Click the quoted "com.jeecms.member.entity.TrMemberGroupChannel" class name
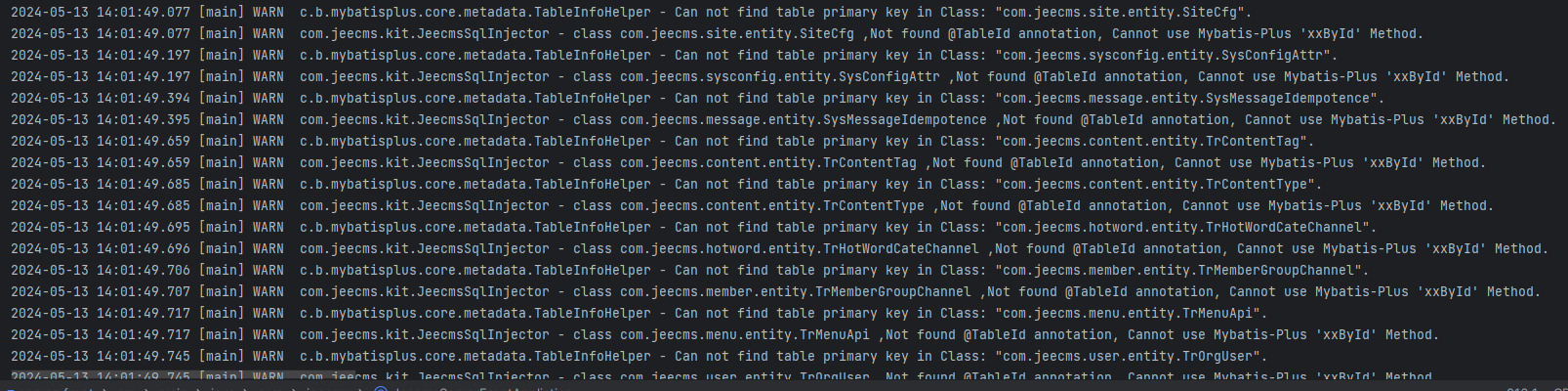This screenshot has width=1568, height=391. (x=1180, y=270)
